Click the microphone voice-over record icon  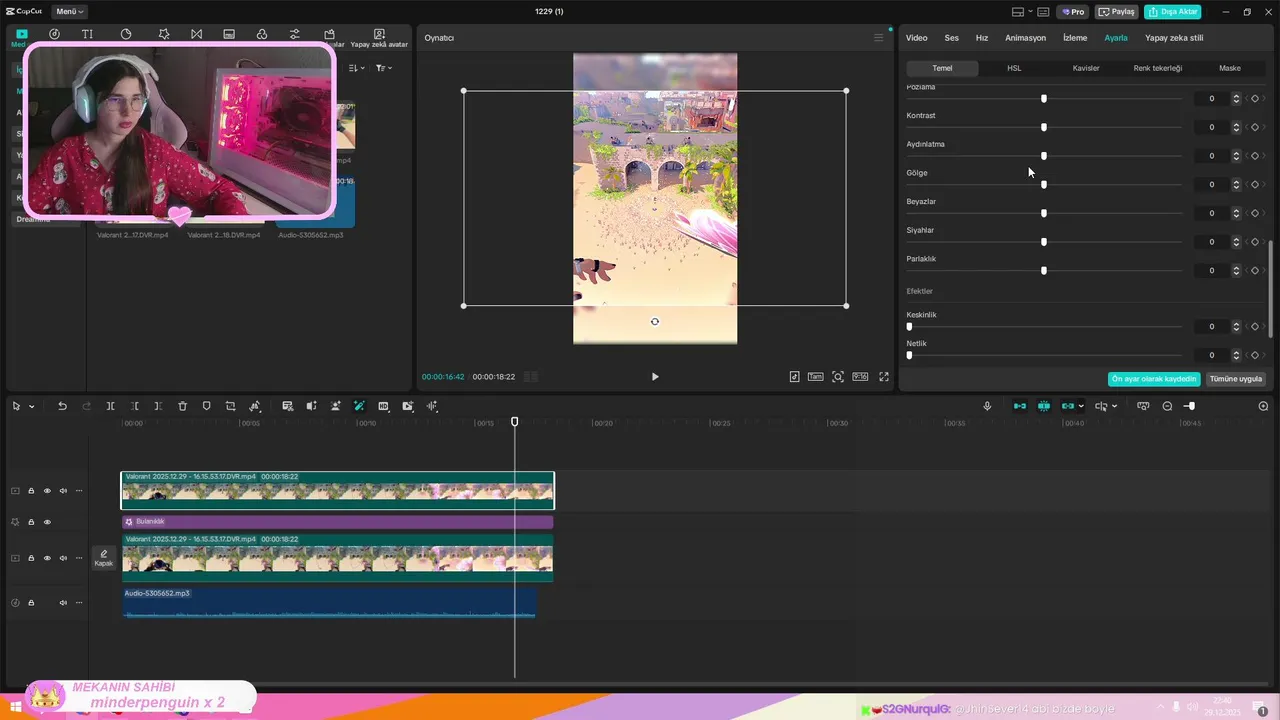tap(987, 406)
